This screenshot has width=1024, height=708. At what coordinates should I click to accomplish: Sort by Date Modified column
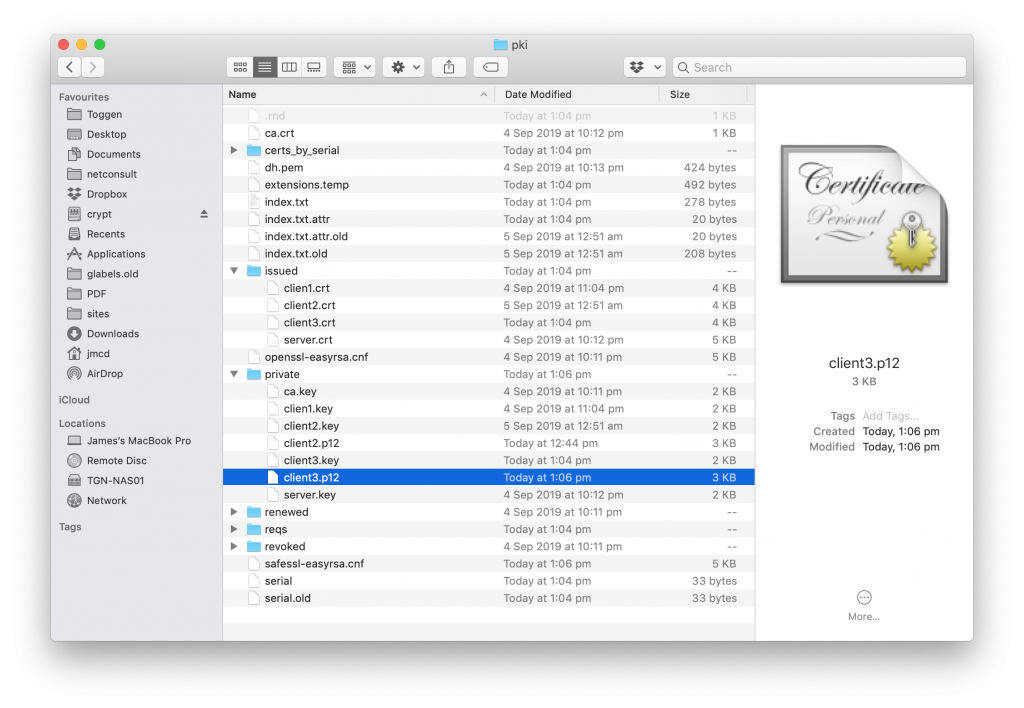tap(577, 95)
